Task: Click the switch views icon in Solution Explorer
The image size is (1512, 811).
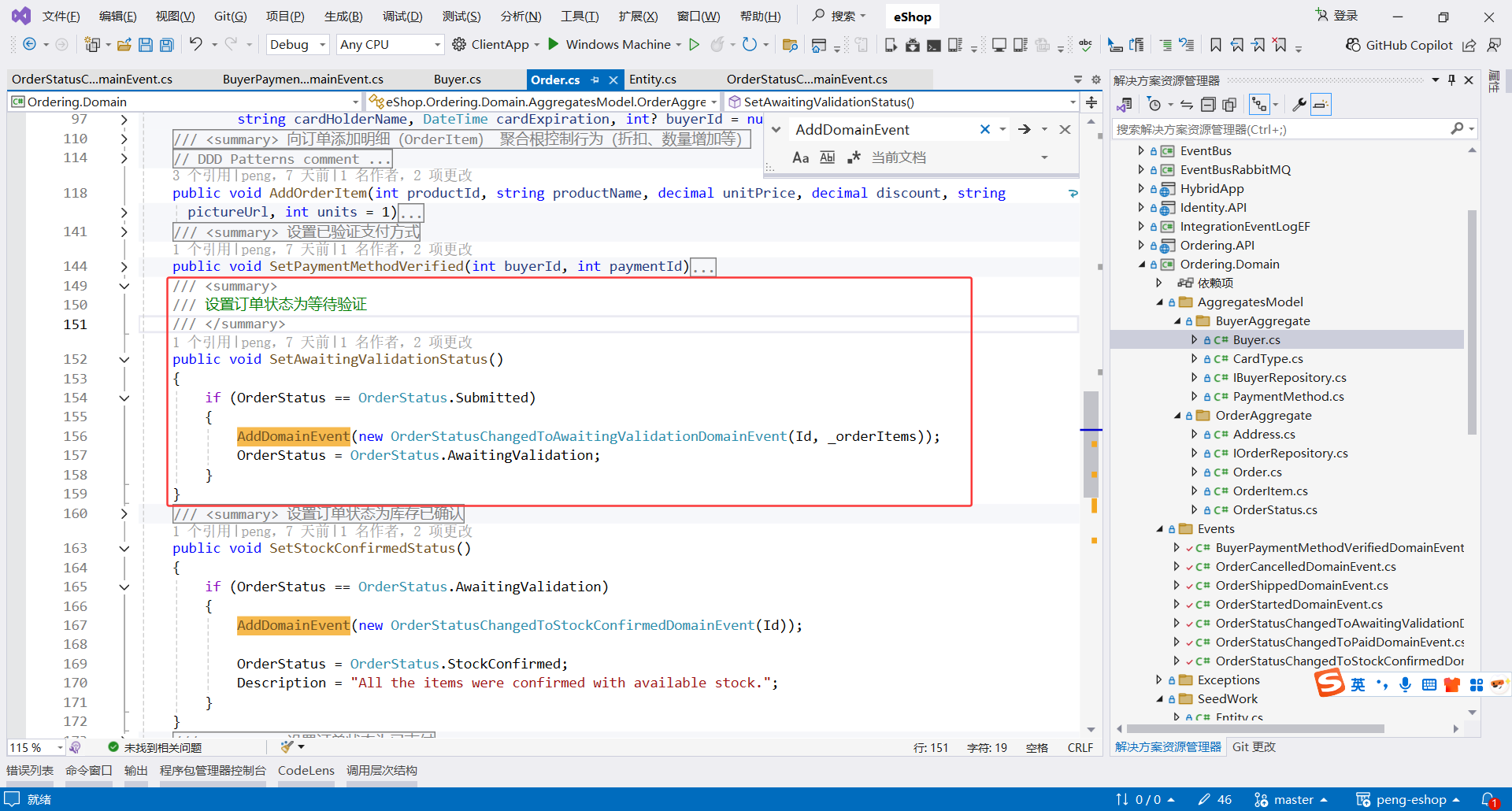Action: [x=1125, y=104]
